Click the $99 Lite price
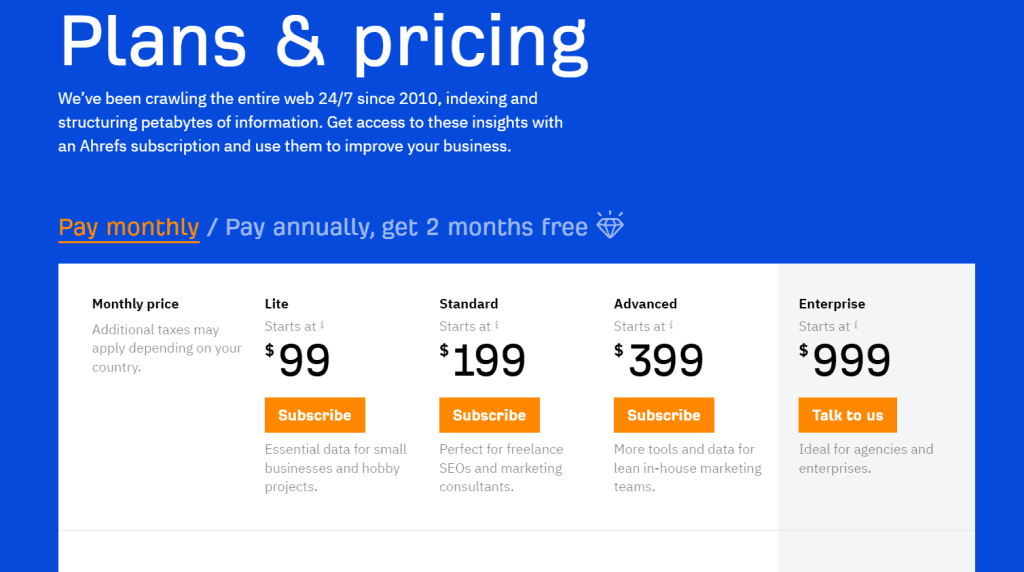This screenshot has height=572, width=1024. (297, 360)
